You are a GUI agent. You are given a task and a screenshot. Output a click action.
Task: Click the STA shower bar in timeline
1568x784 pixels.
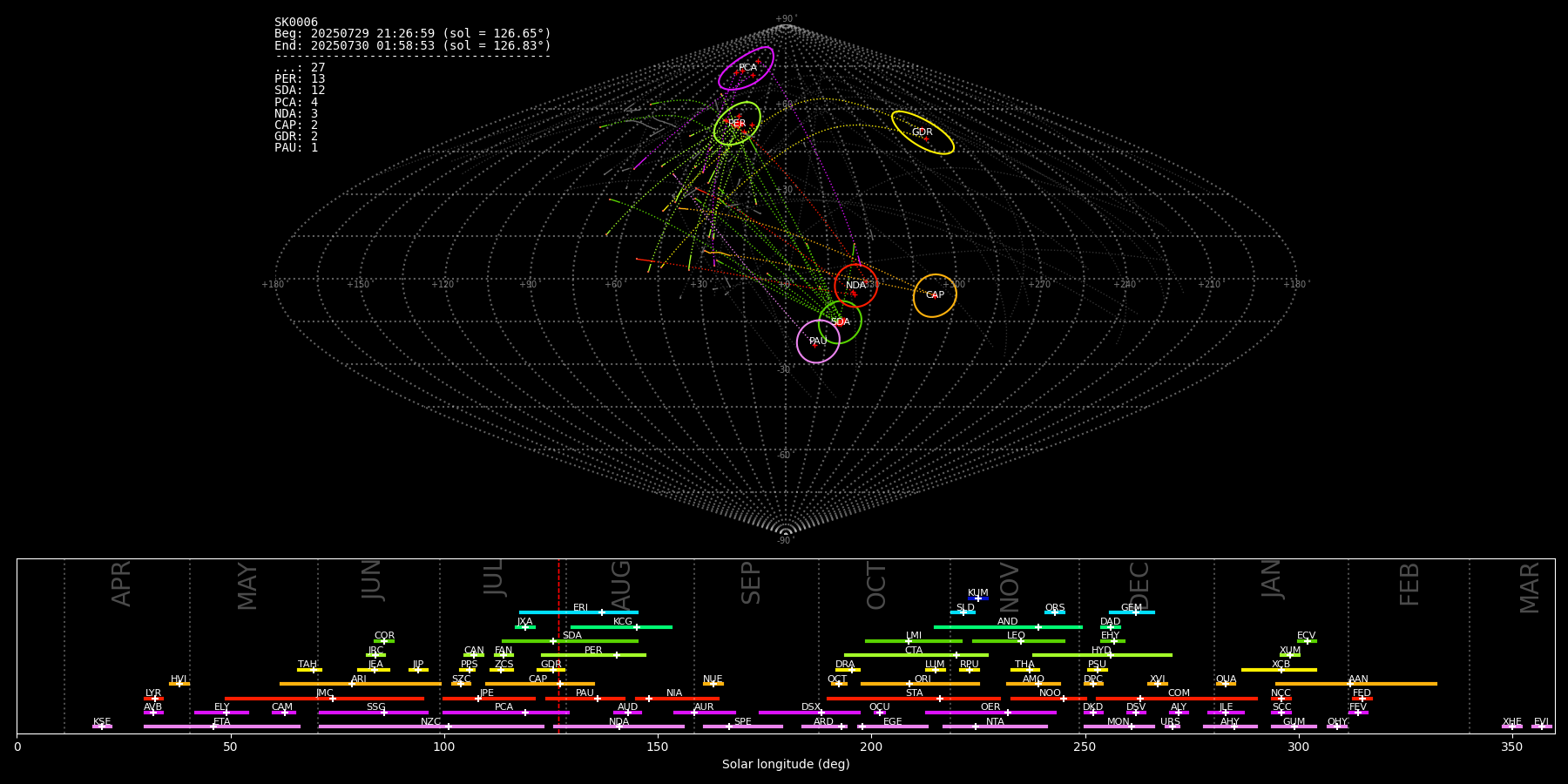(x=914, y=699)
